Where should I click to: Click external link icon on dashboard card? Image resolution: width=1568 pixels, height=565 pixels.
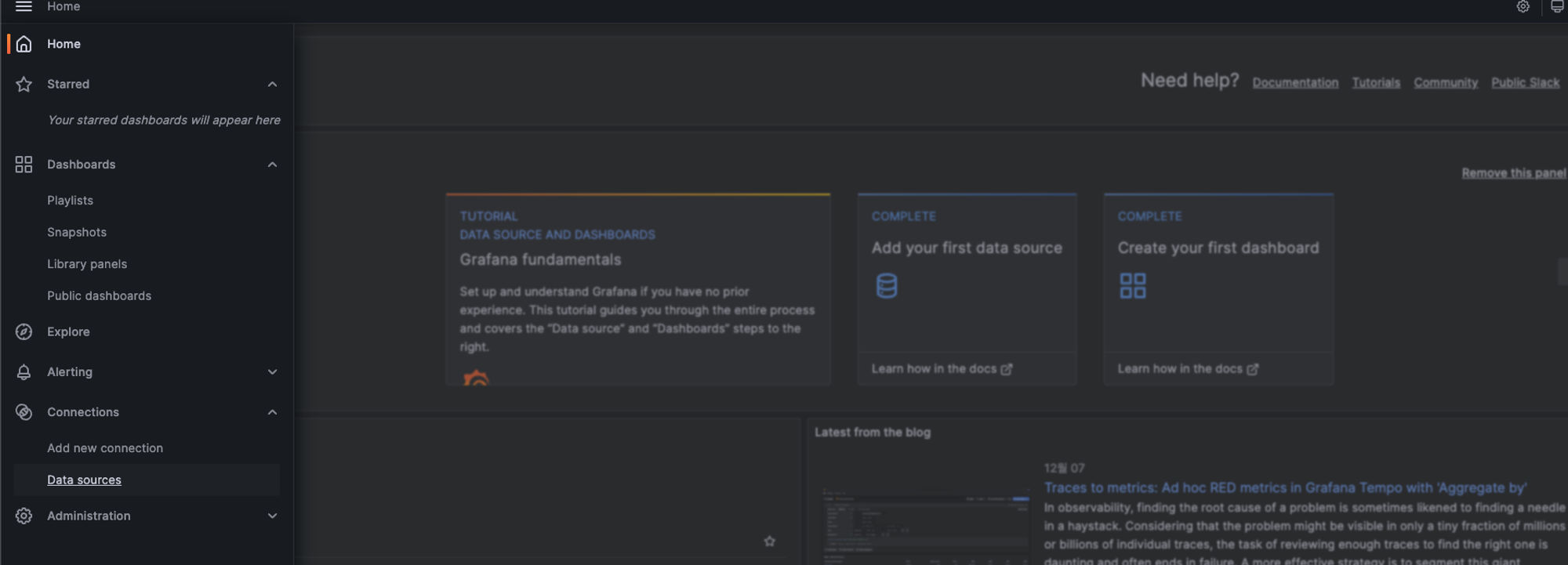tap(1253, 369)
